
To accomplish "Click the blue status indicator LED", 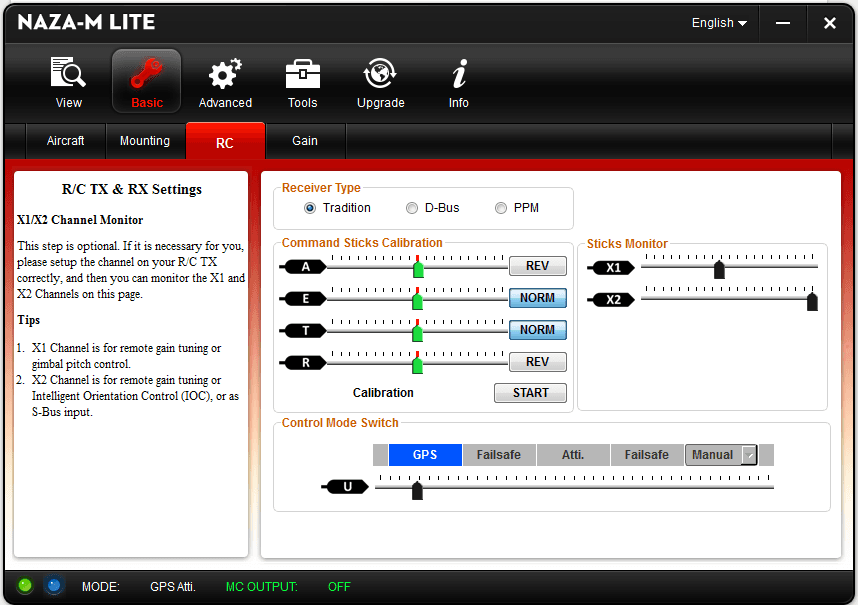I will coord(54,586).
